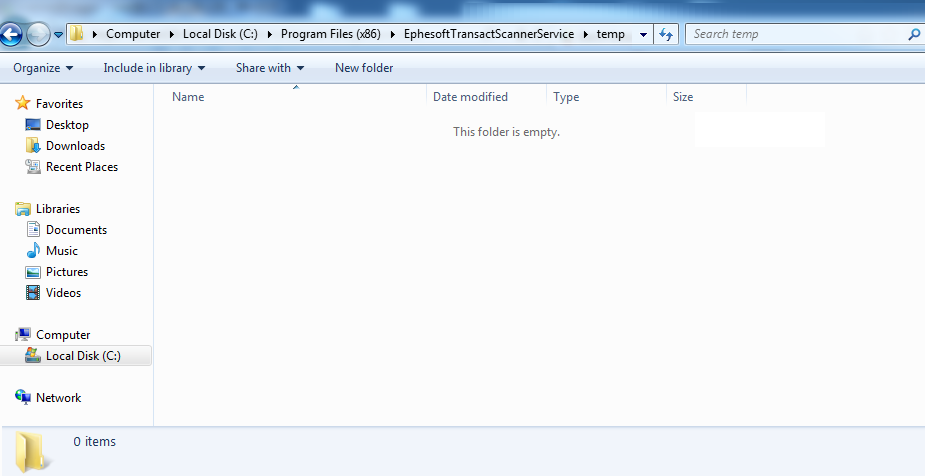This screenshot has height=476, width=925.
Task: Select Network in the navigation pane
Action: point(58,398)
